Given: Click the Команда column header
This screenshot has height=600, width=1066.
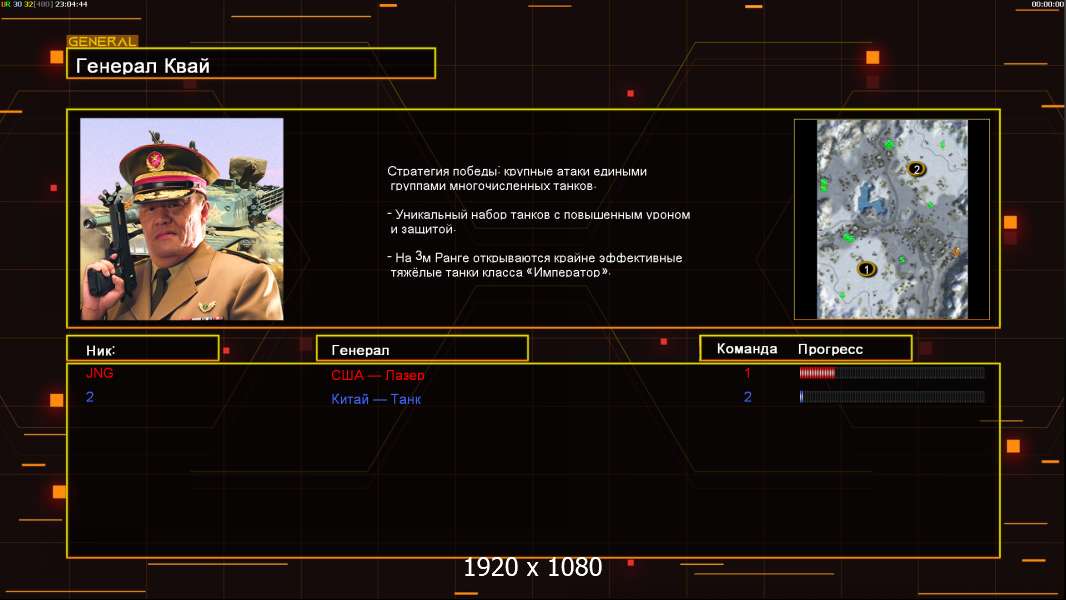Looking at the screenshot, I should click(x=746, y=349).
